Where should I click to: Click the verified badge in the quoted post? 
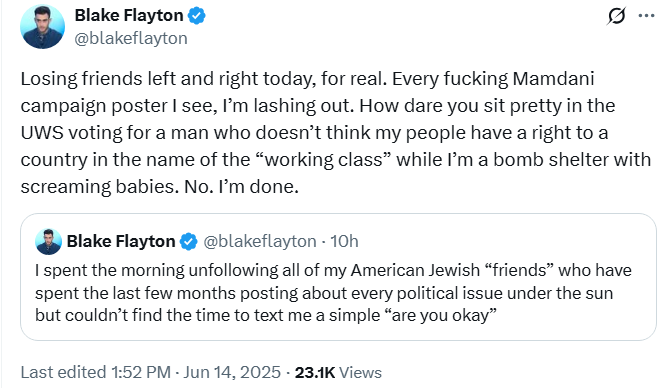(x=189, y=241)
